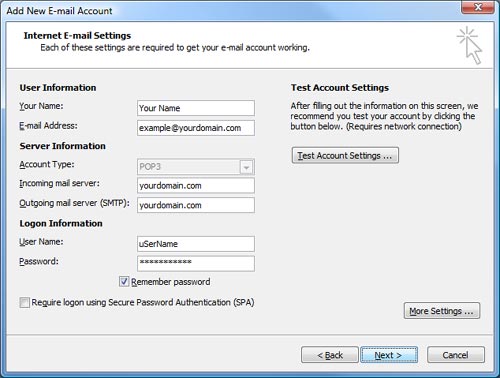Go to the Next step
Image resolution: width=500 pixels, height=378 pixels.
coord(389,355)
